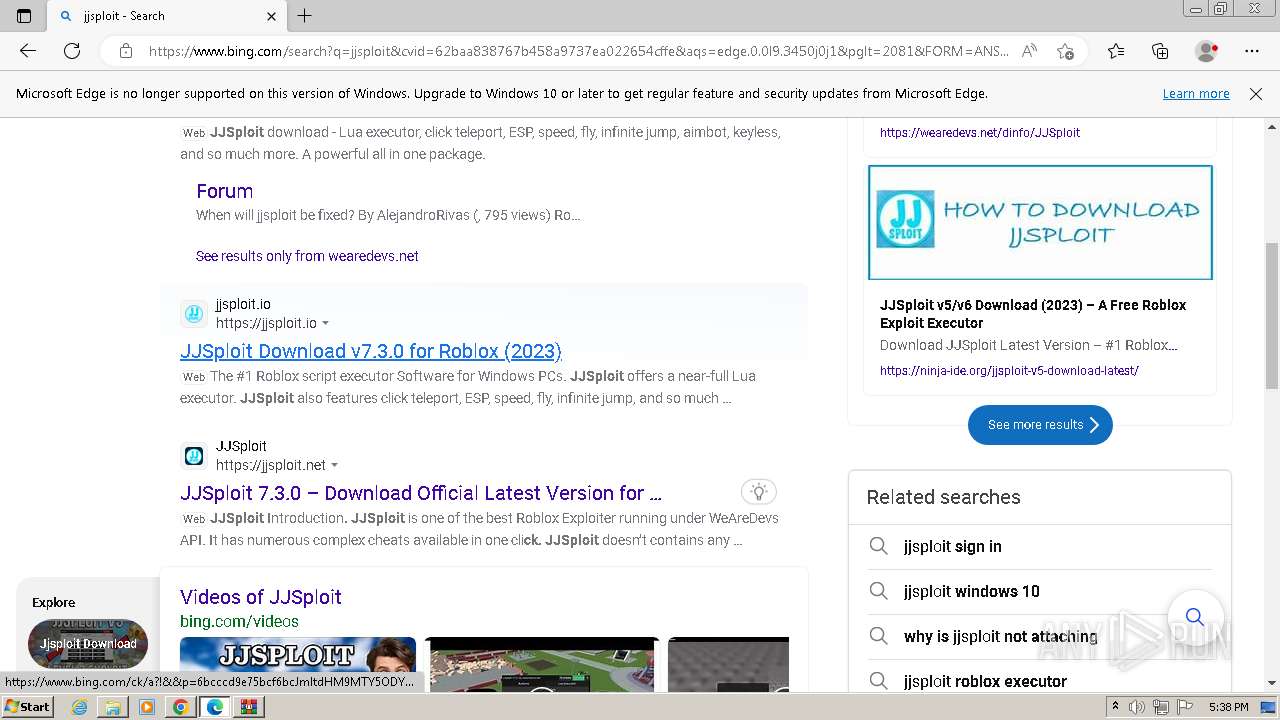Click the jjsploit.io site favicon
1280x720 pixels.
tap(194, 314)
